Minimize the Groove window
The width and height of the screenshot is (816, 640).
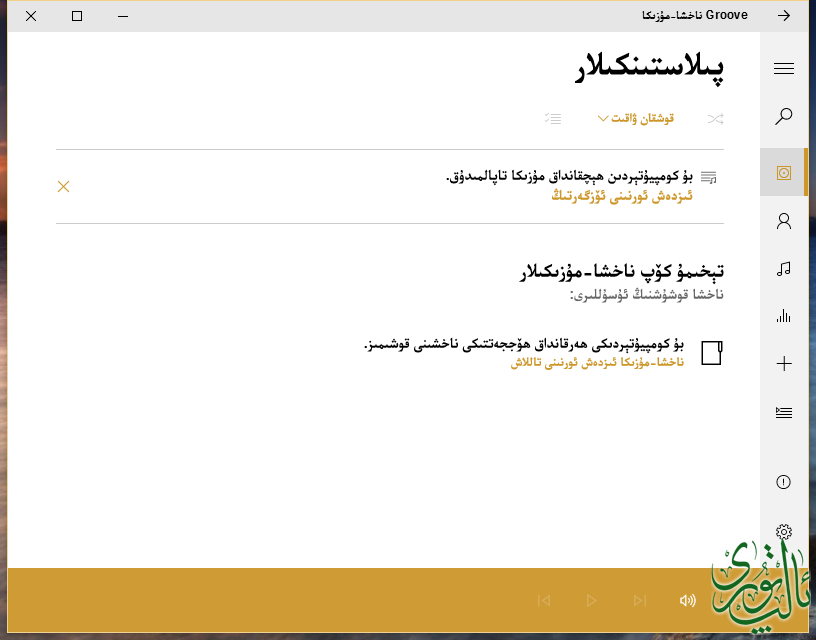(x=123, y=16)
